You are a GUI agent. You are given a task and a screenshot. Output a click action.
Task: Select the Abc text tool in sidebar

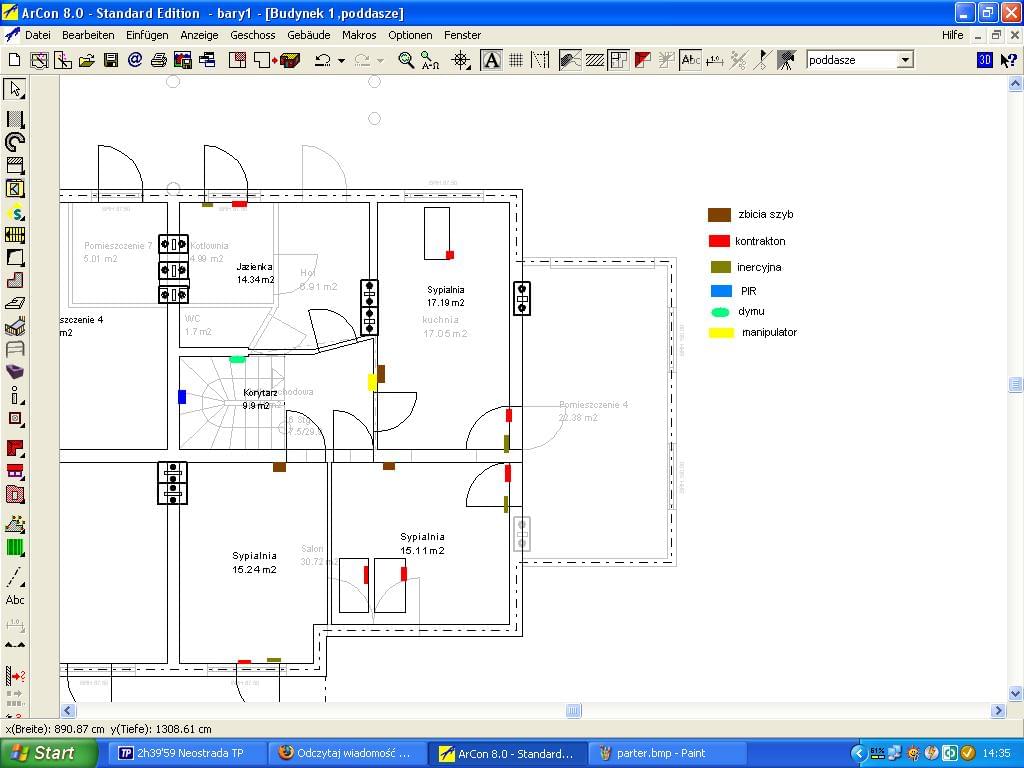(15, 600)
